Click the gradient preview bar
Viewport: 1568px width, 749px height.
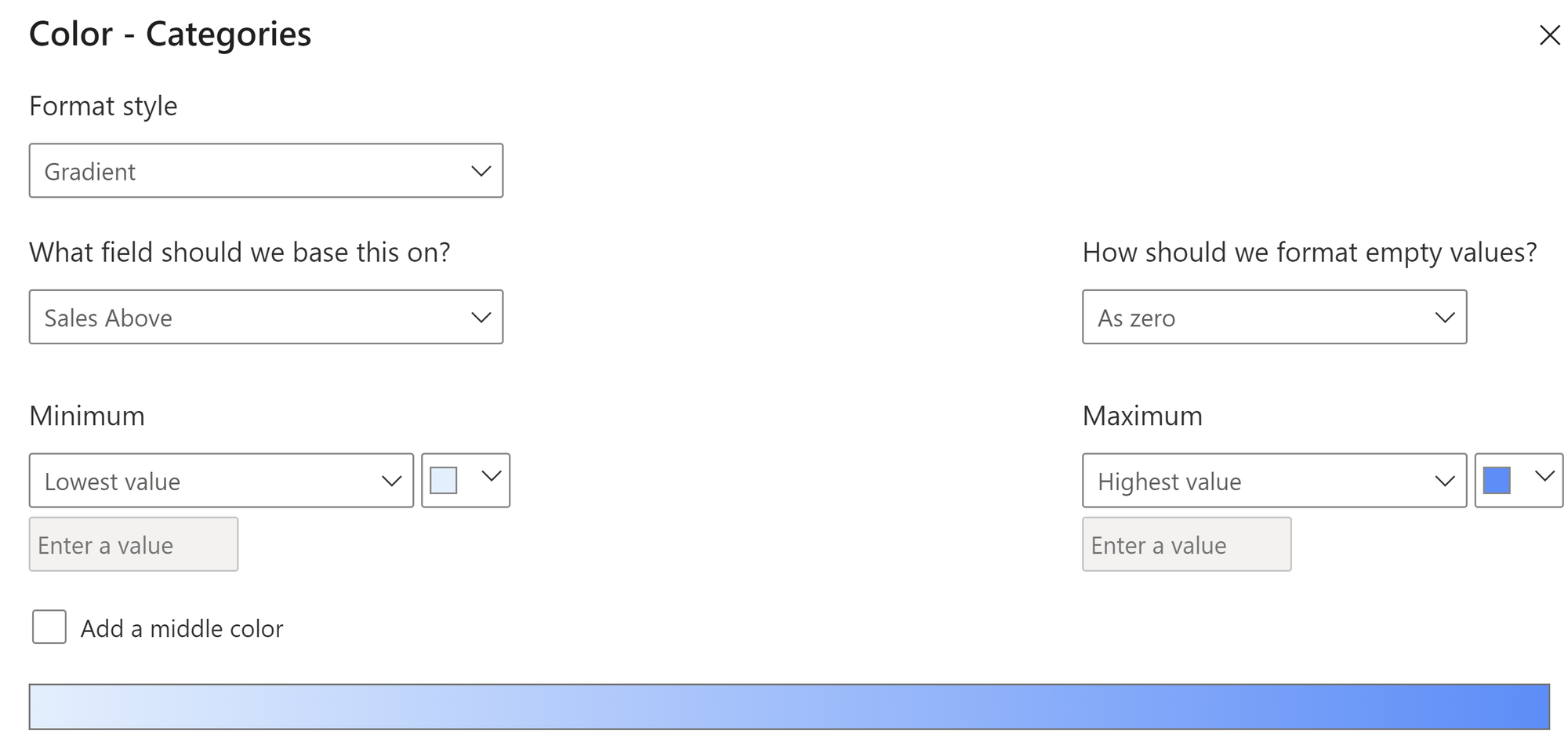(x=789, y=707)
